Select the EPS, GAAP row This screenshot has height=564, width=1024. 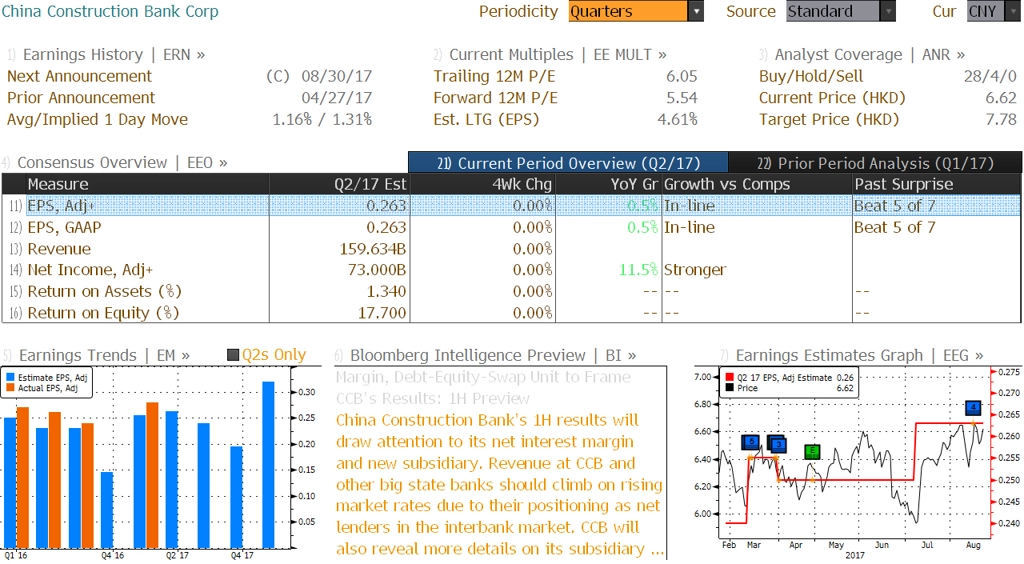(x=511, y=227)
